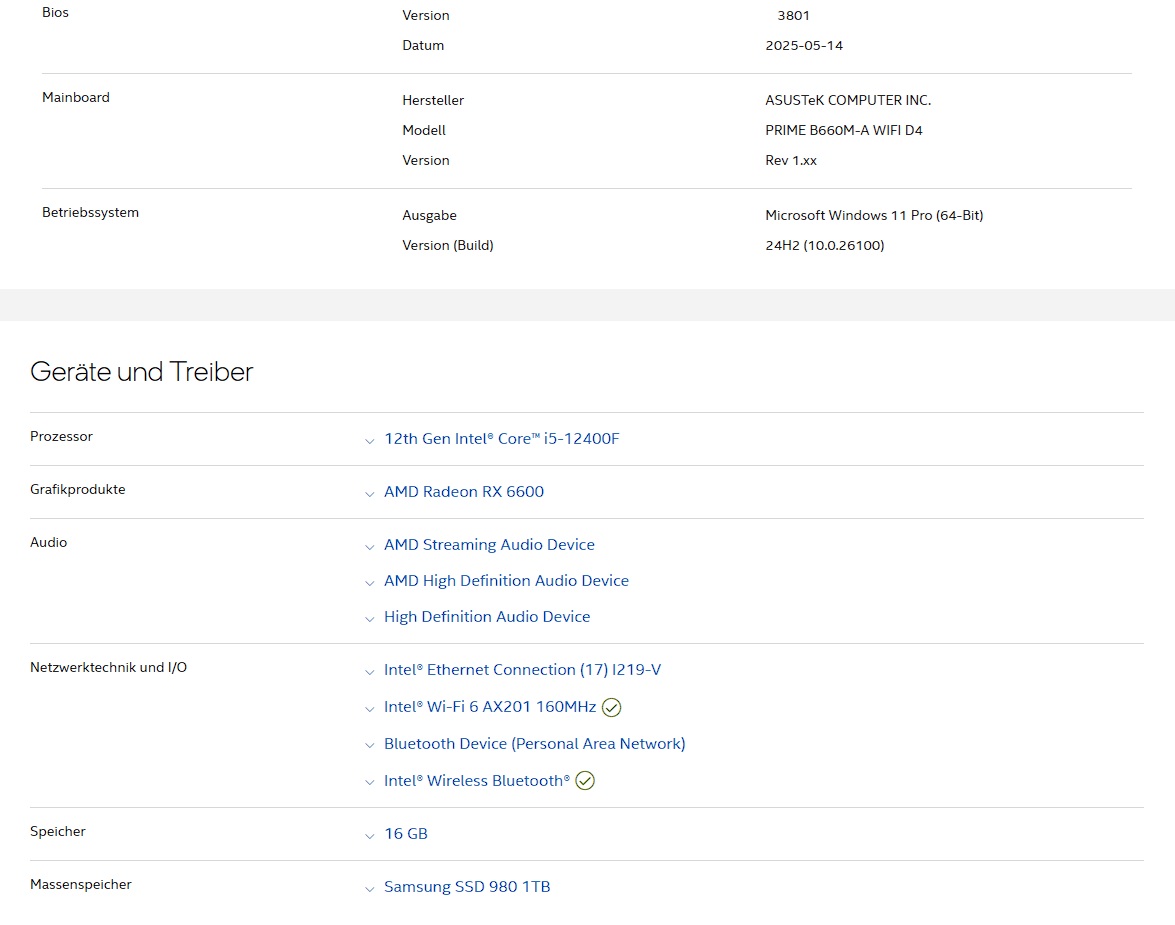Open the Samsung SSD 980 1TB link

pos(468,887)
